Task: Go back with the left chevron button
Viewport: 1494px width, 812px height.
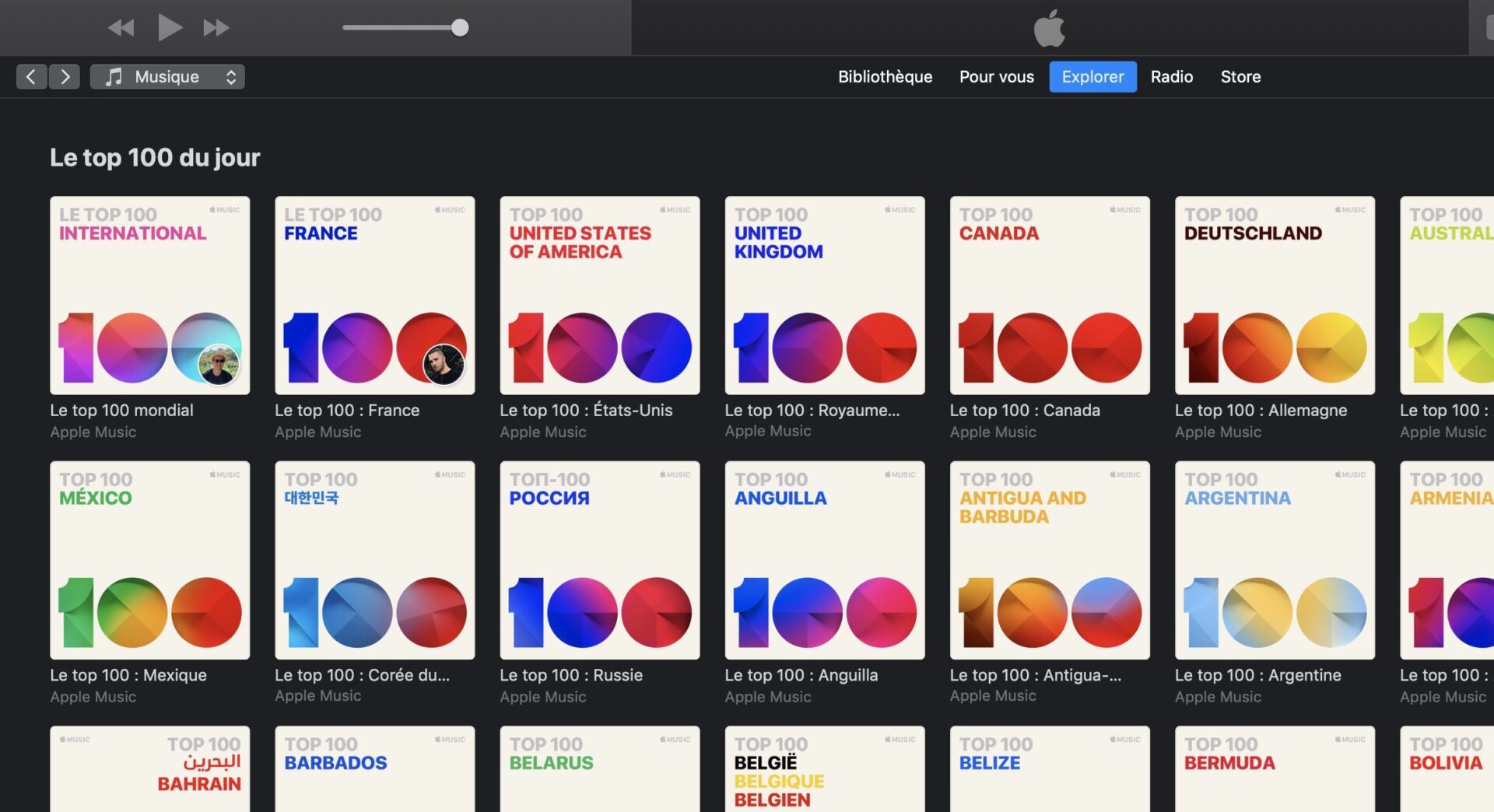Action: 31,76
